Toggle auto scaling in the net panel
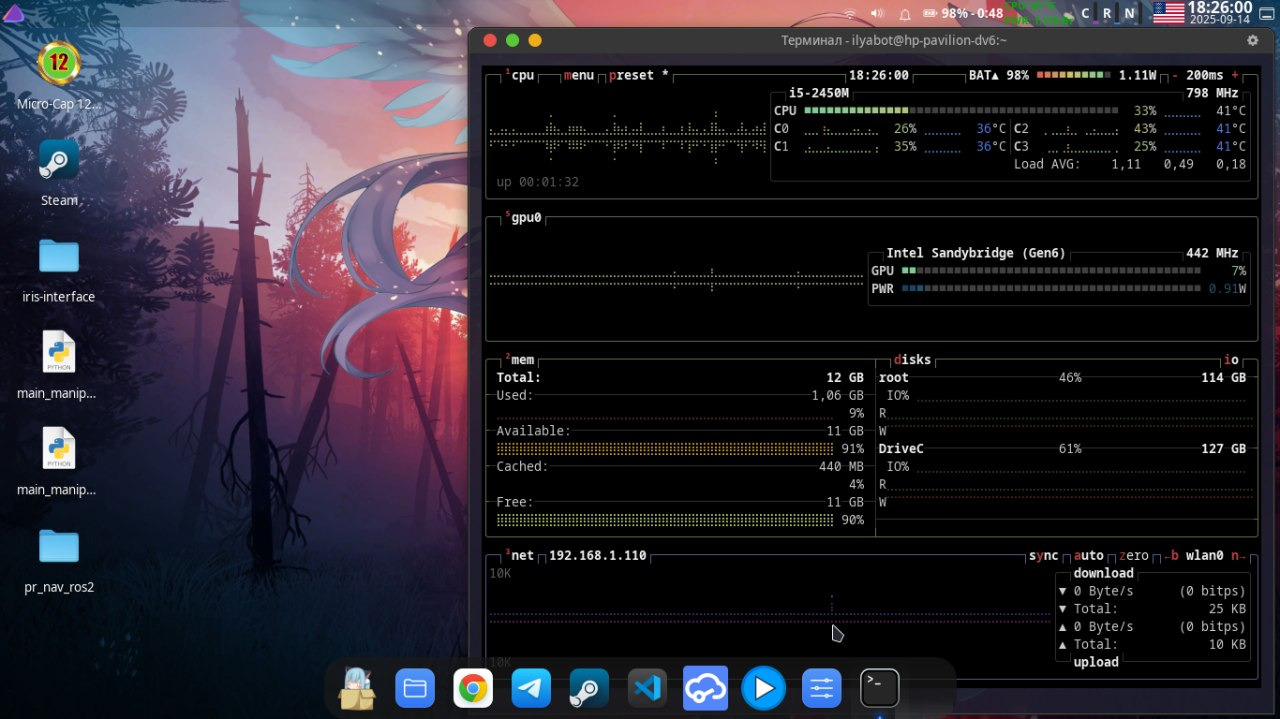 pyautogui.click(x=1088, y=556)
